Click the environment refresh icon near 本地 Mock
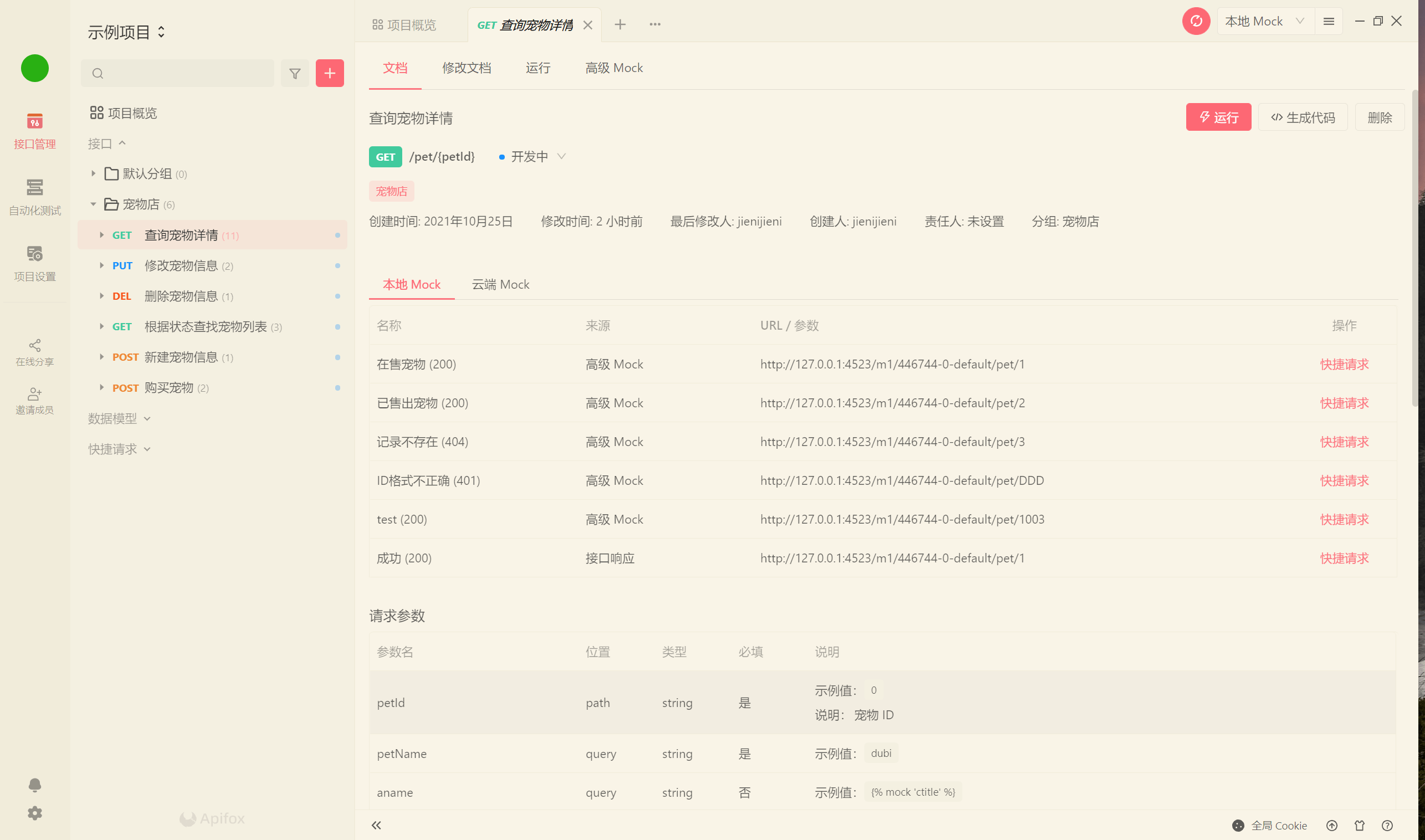The width and height of the screenshot is (1425, 840). point(1196,21)
